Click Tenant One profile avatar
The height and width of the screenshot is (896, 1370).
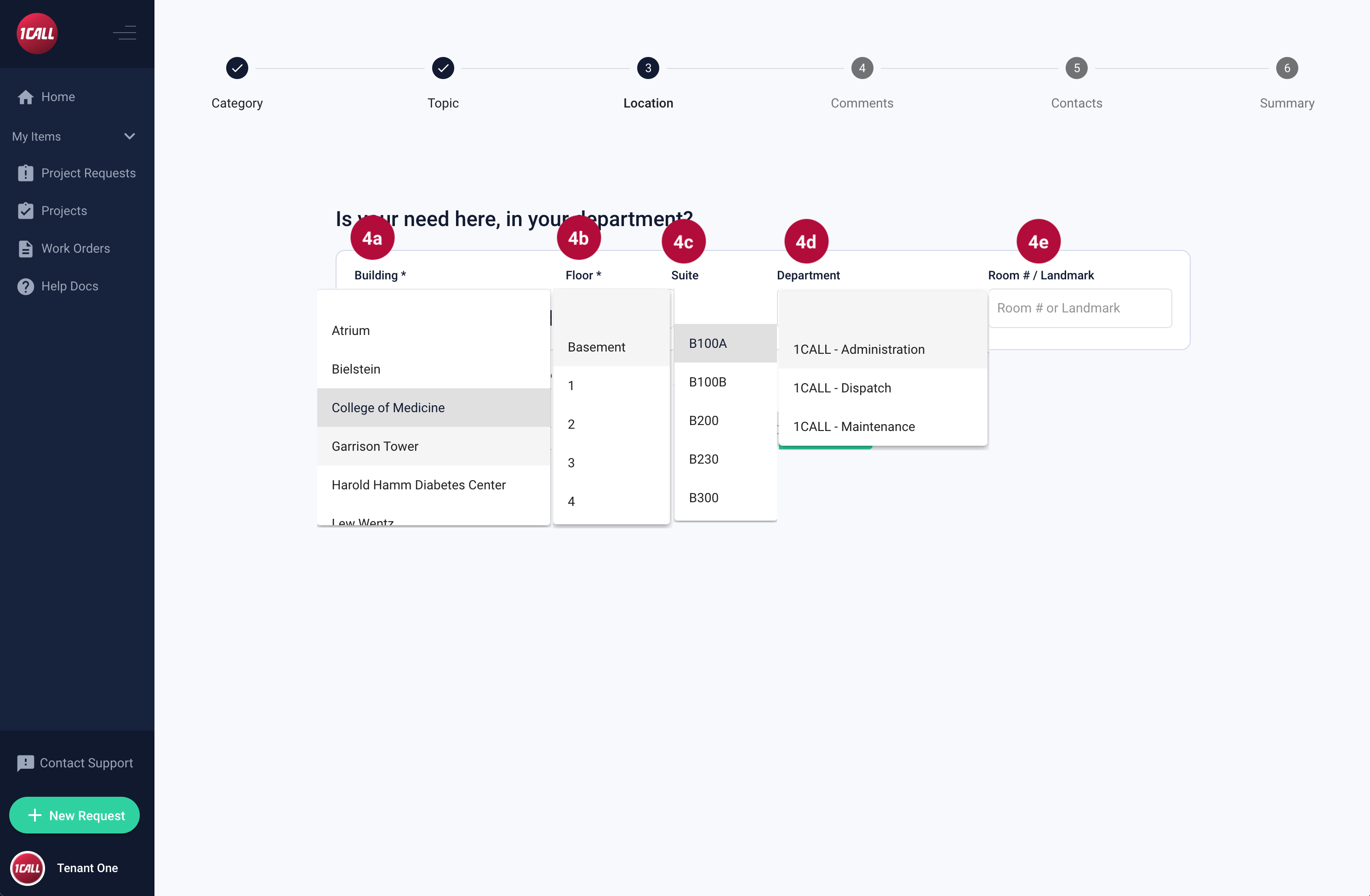28,868
